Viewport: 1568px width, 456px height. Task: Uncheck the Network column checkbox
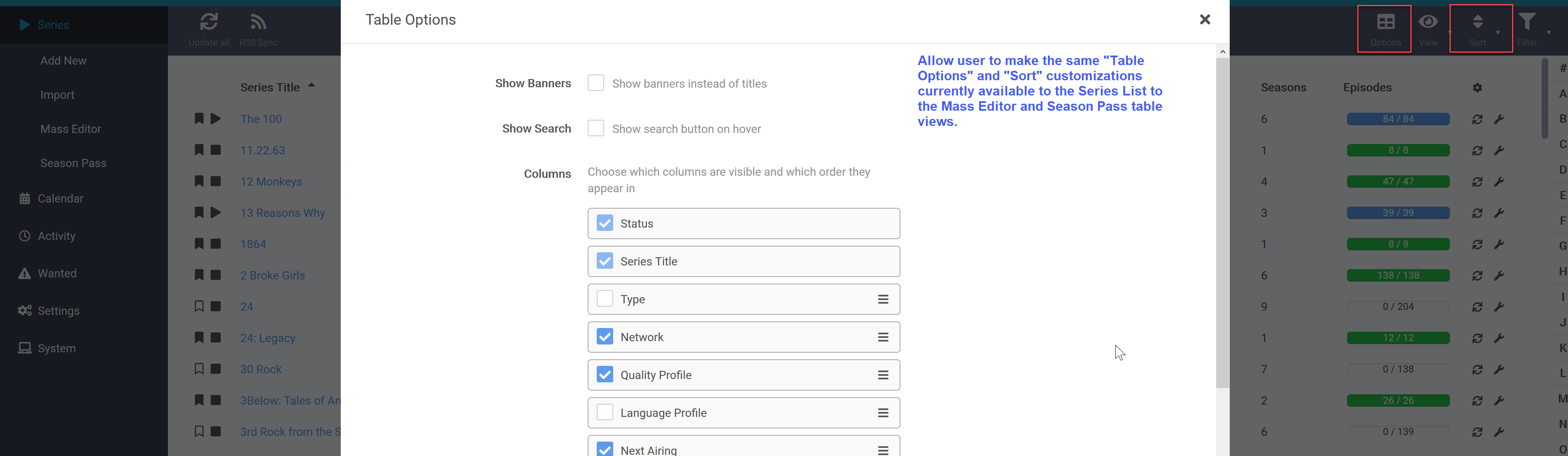tap(605, 337)
